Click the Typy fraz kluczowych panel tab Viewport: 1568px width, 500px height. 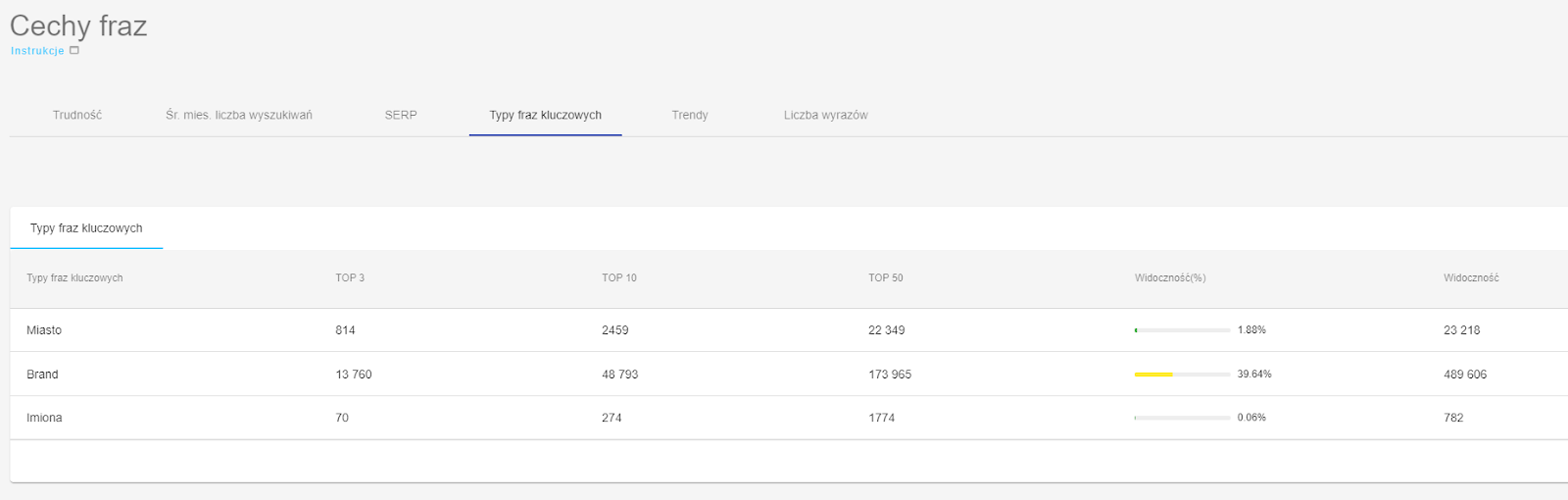coord(86,227)
